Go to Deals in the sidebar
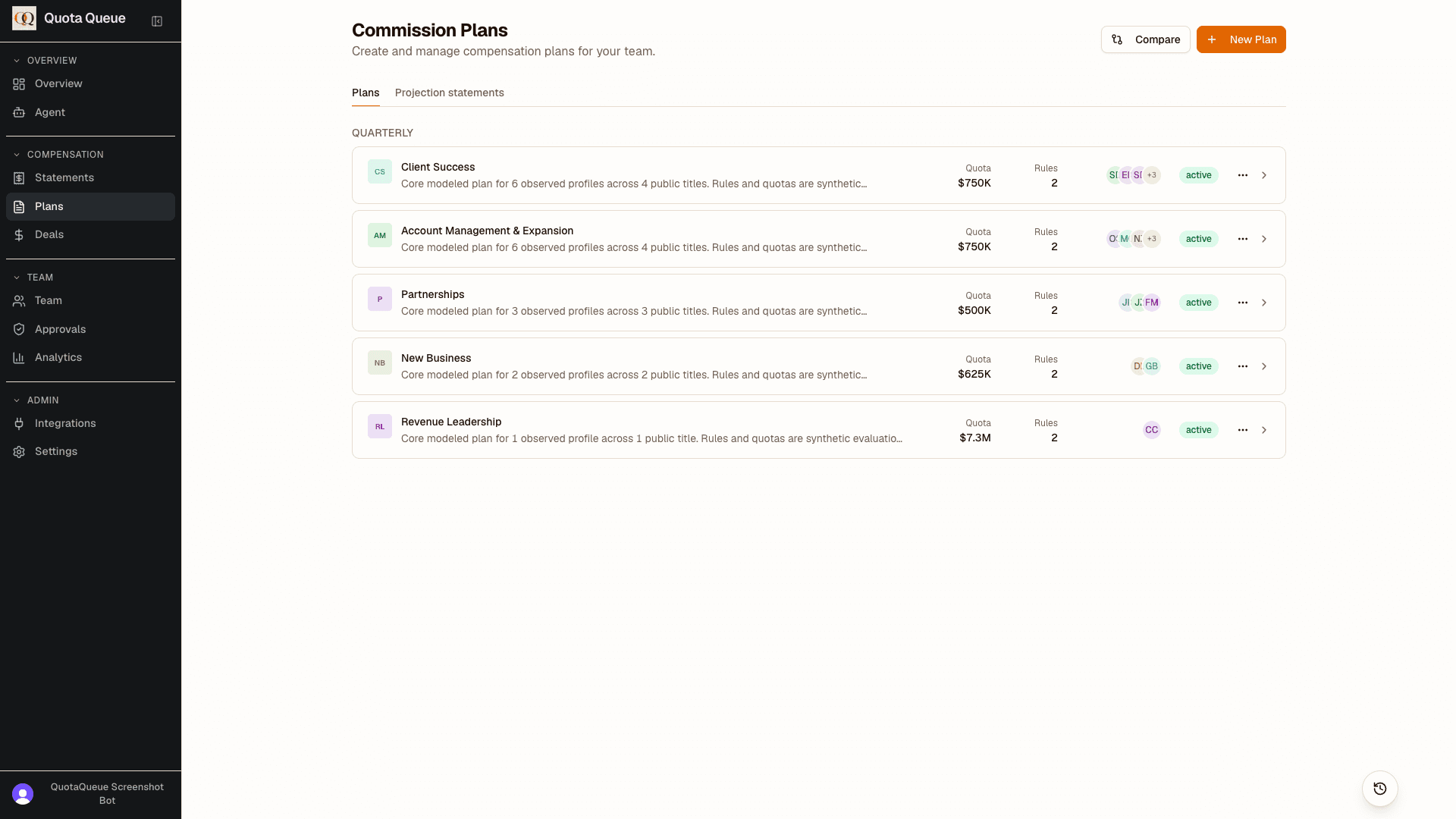 click(x=90, y=234)
